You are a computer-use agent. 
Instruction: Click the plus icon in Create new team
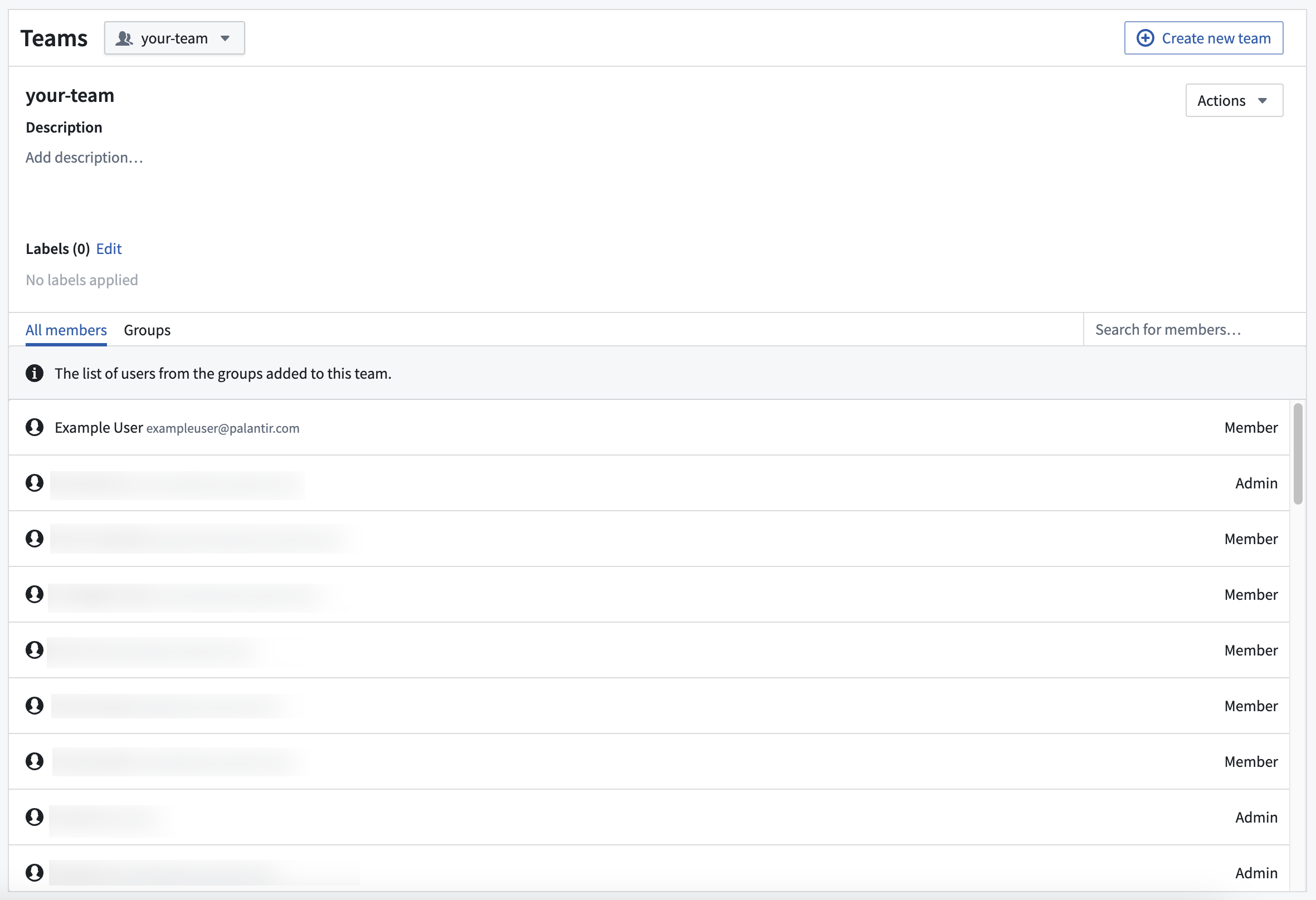pyautogui.click(x=1145, y=38)
